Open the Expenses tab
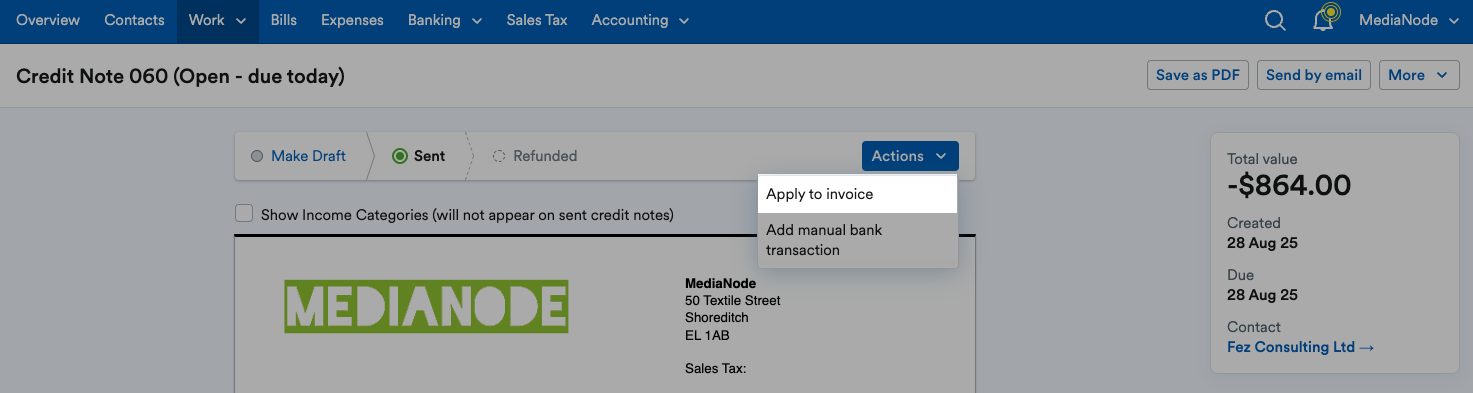The image size is (1473, 393). click(x=353, y=20)
